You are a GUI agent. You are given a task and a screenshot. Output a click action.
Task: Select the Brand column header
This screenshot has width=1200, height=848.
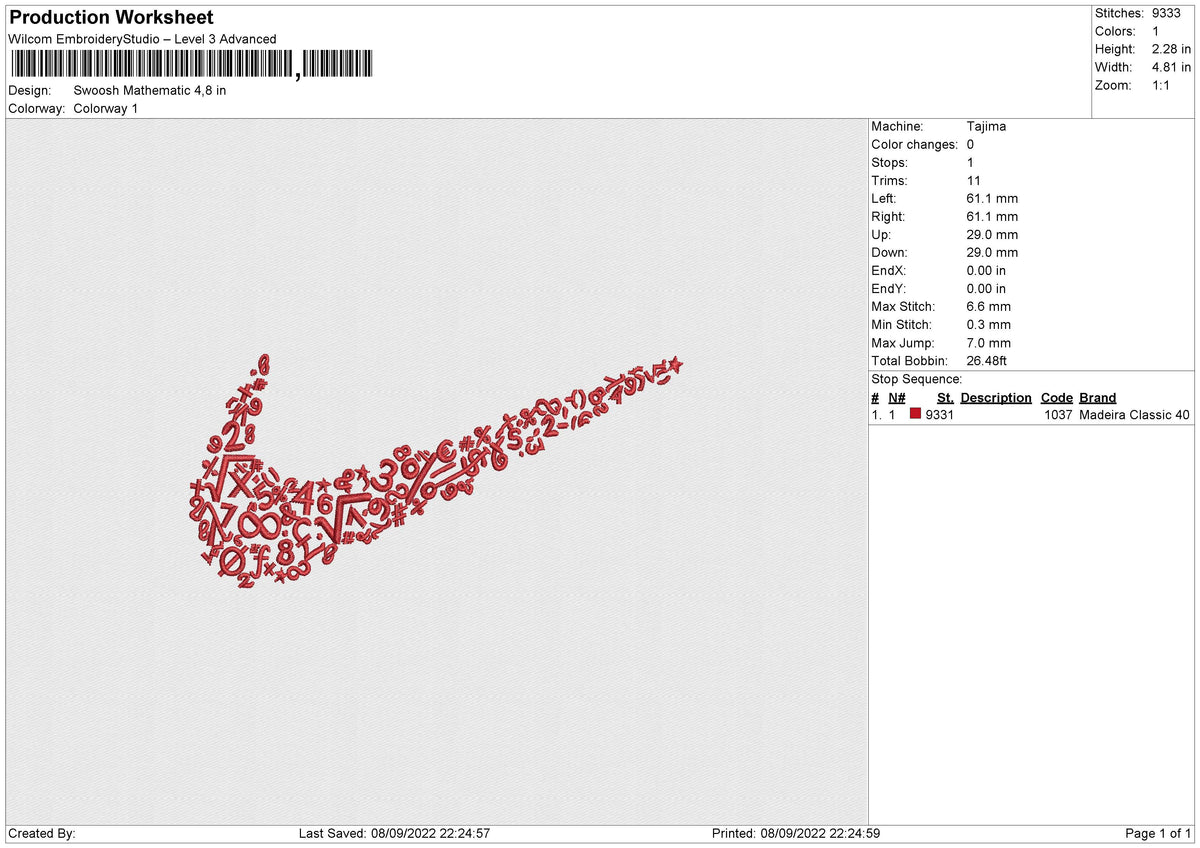coord(1097,397)
